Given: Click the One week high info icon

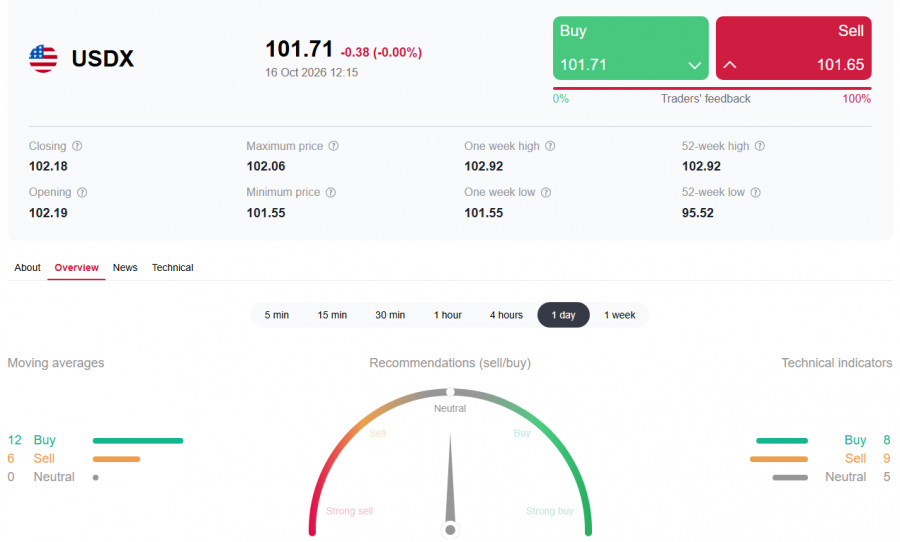Looking at the screenshot, I should click(x=550, y=146).
